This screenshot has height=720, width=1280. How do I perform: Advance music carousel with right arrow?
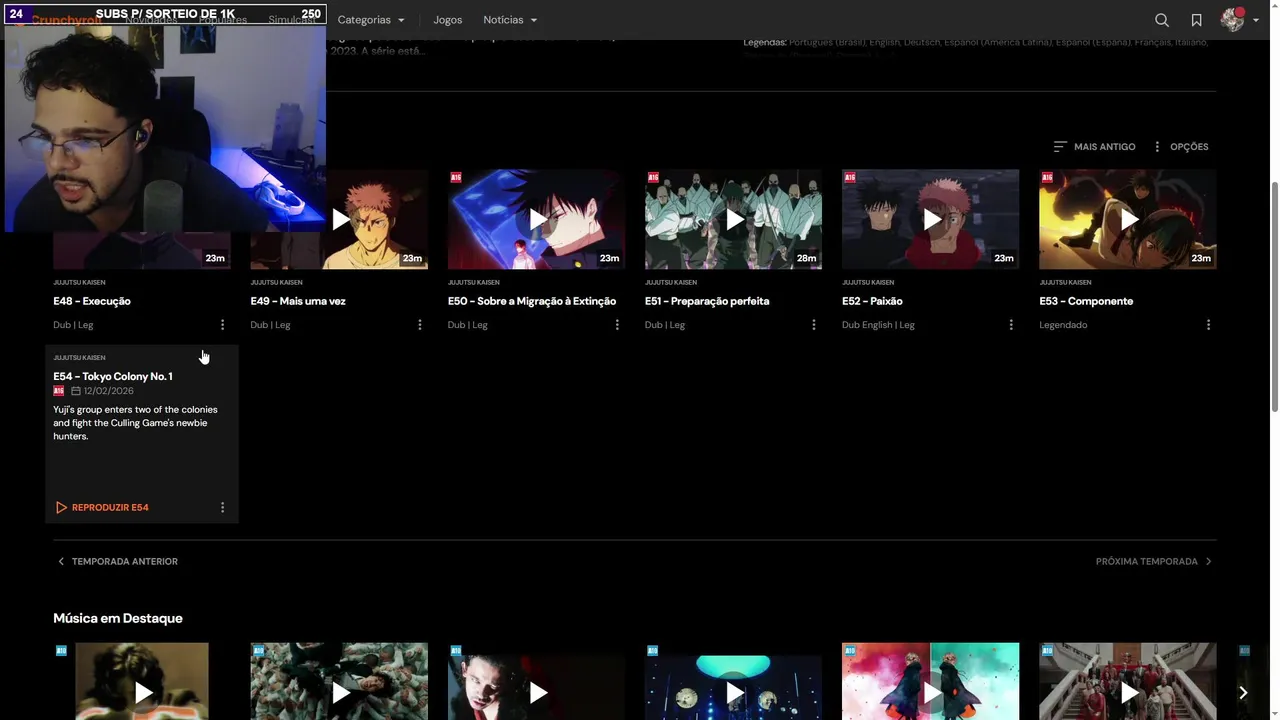tap(1243, 692)
